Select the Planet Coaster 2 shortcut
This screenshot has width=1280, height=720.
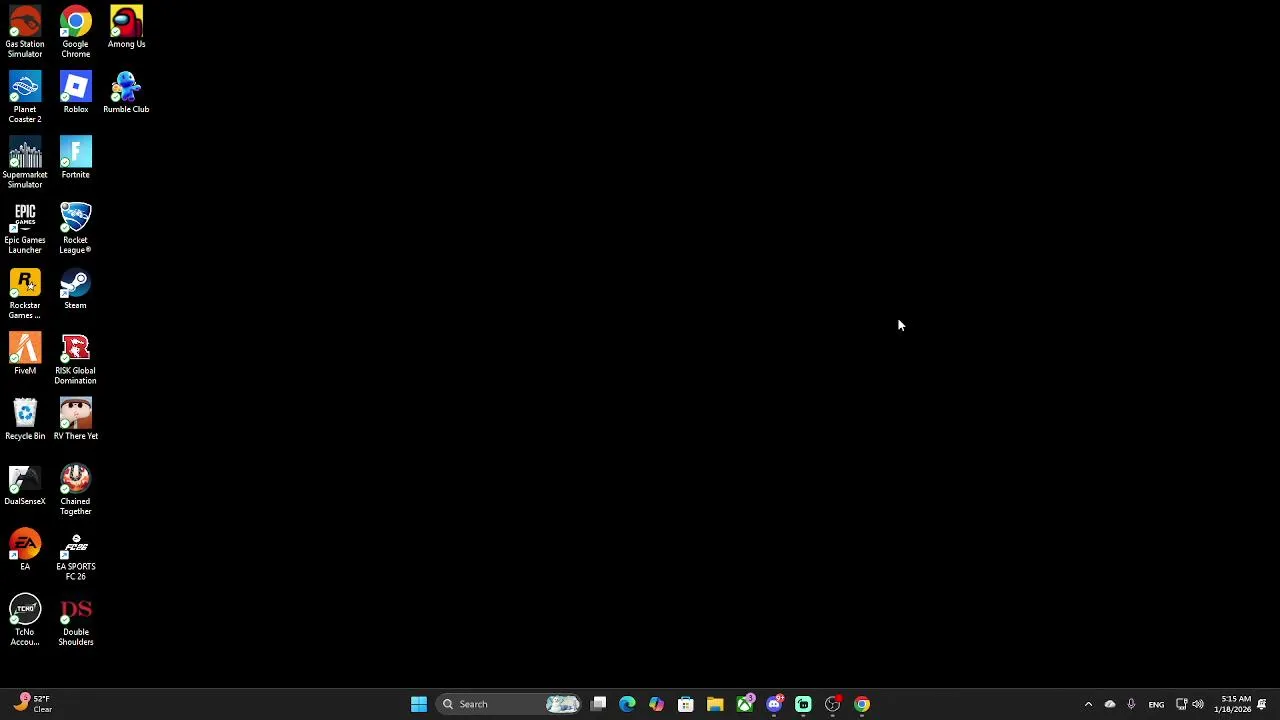pyautogui.click(x=25, y=97)
